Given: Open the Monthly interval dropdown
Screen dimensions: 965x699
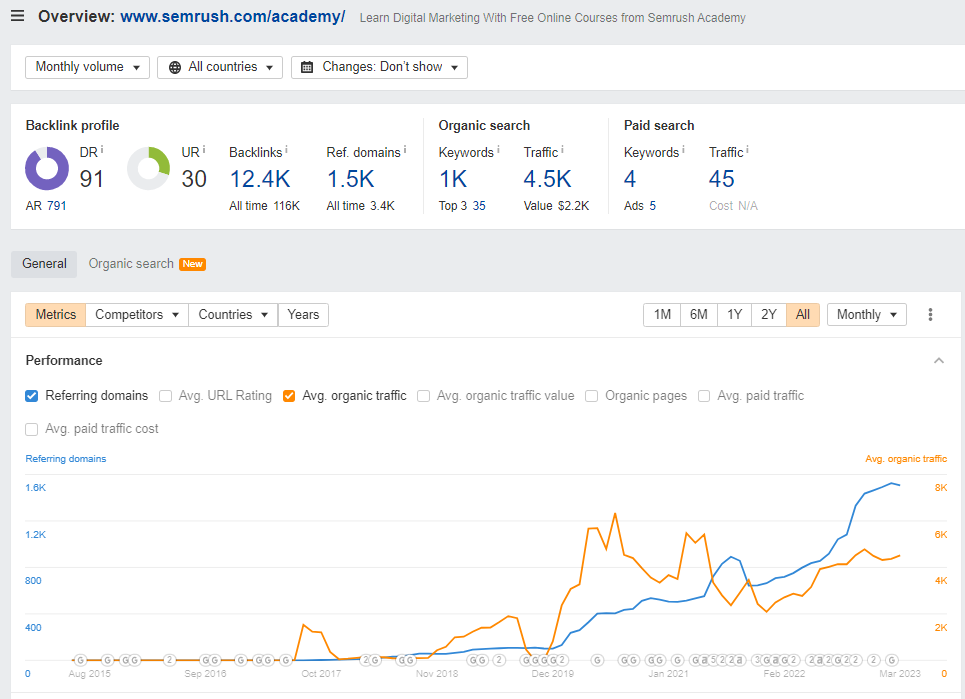Looking at the screenshot, I should 867,314.
